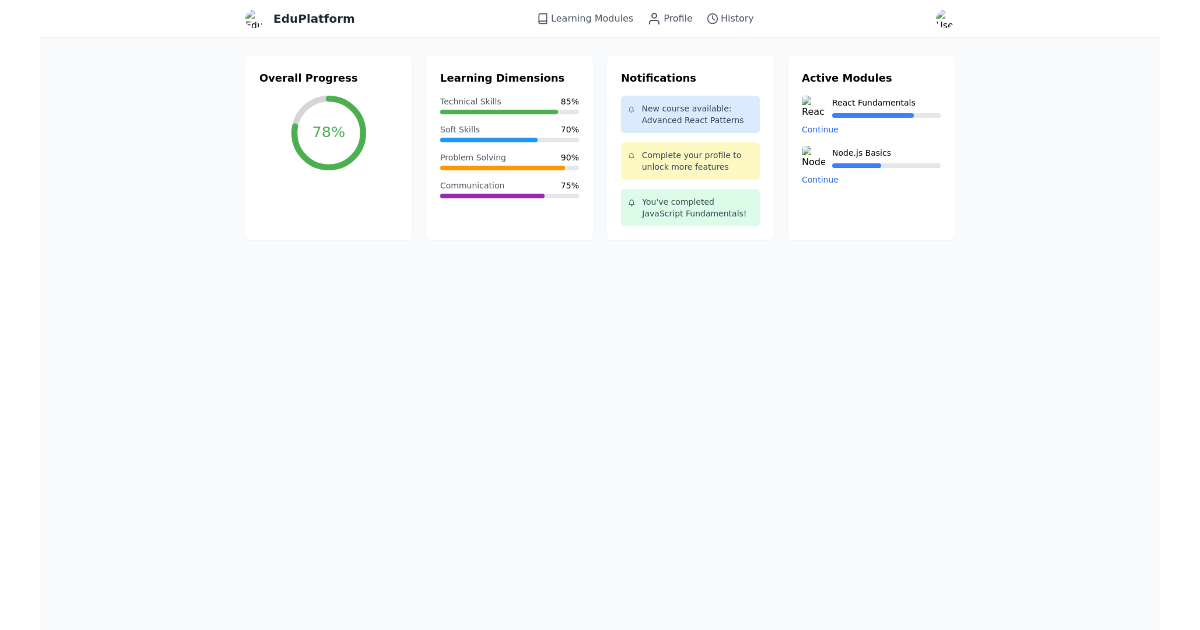
Task: Click the Communication progress bar
Action: tap(509, 196)
